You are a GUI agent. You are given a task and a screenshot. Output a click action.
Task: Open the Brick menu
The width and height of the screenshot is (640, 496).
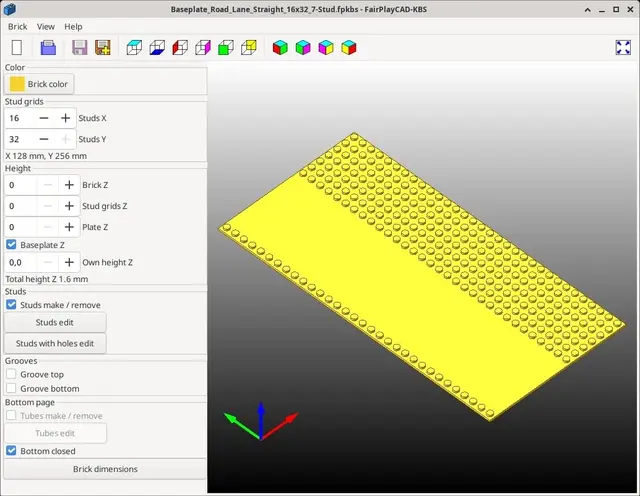tap(18, 27)
